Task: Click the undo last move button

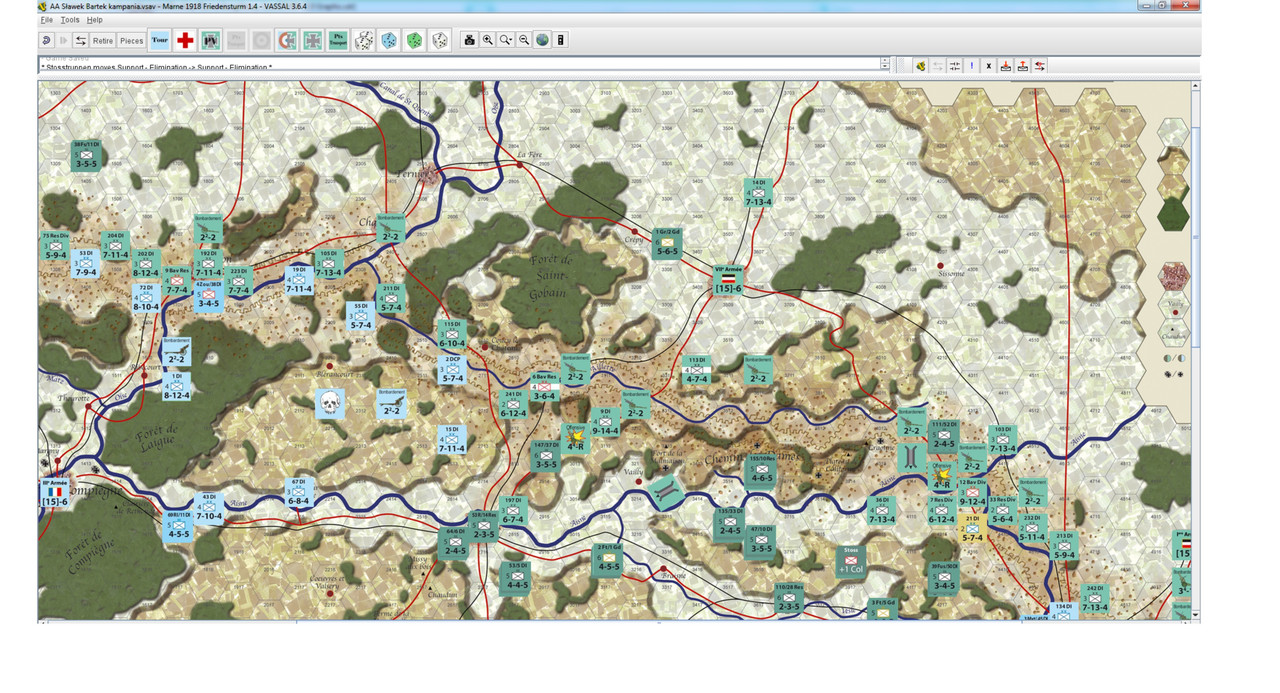Action: coord(47,41)
